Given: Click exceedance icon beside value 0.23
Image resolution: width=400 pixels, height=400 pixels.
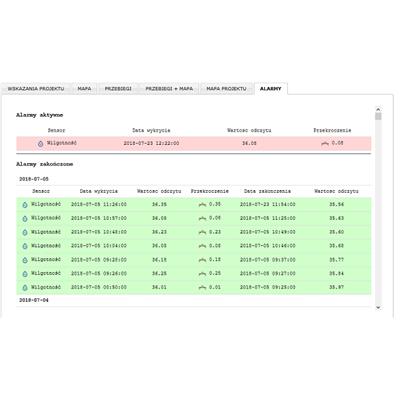Looking at the screenshot, I should pos(202,232).
